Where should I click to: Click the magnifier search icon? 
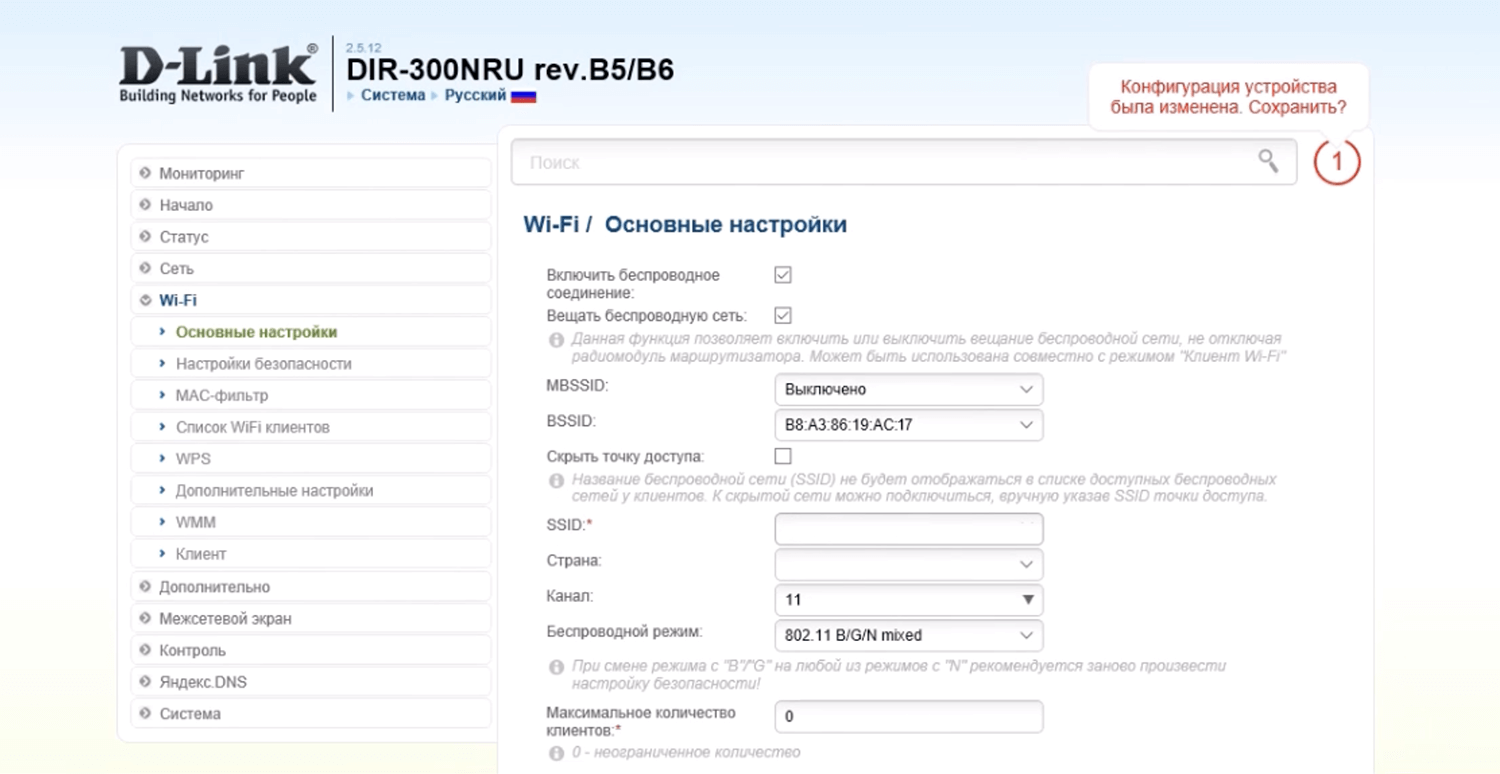pyautogui.click(x=1268, y=161)
